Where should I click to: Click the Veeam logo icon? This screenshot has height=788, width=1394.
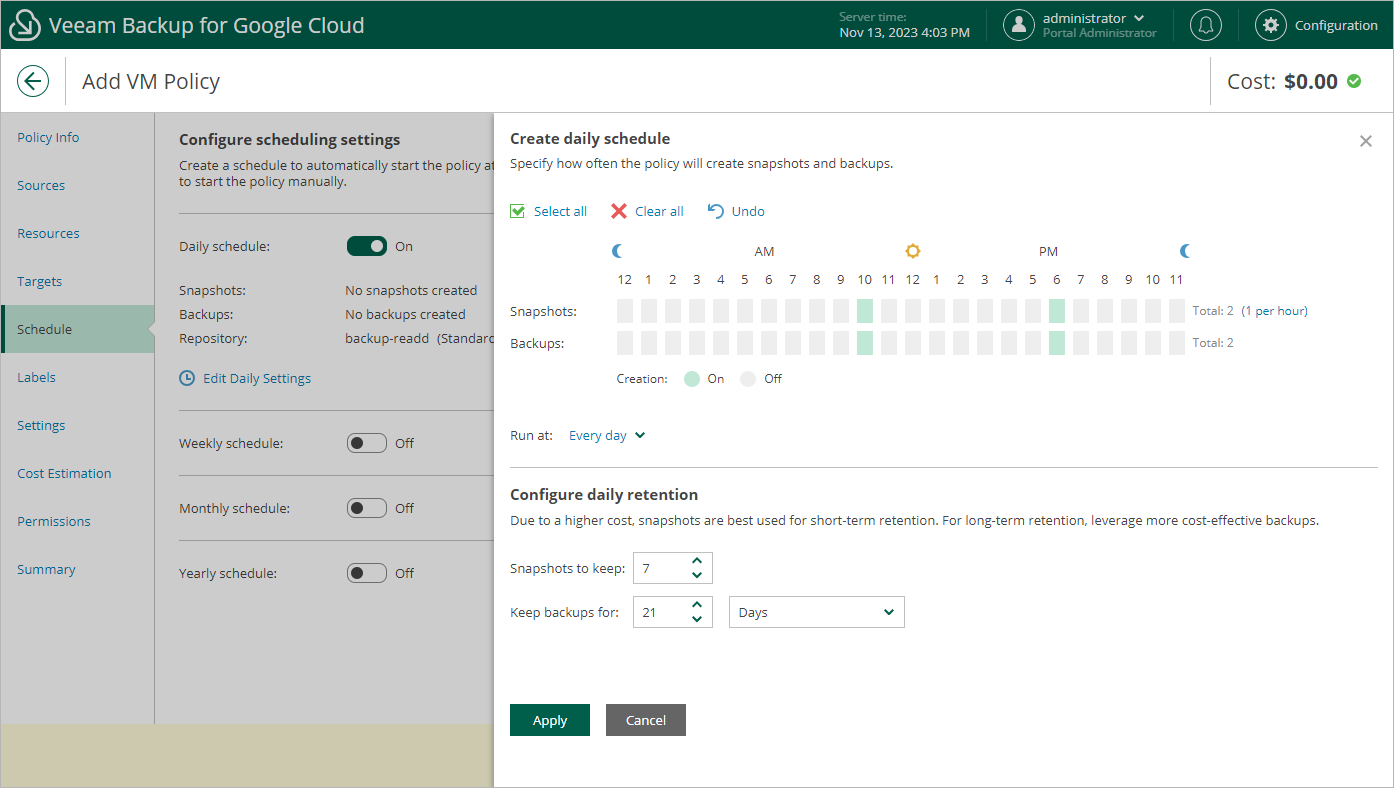[24, 26]
